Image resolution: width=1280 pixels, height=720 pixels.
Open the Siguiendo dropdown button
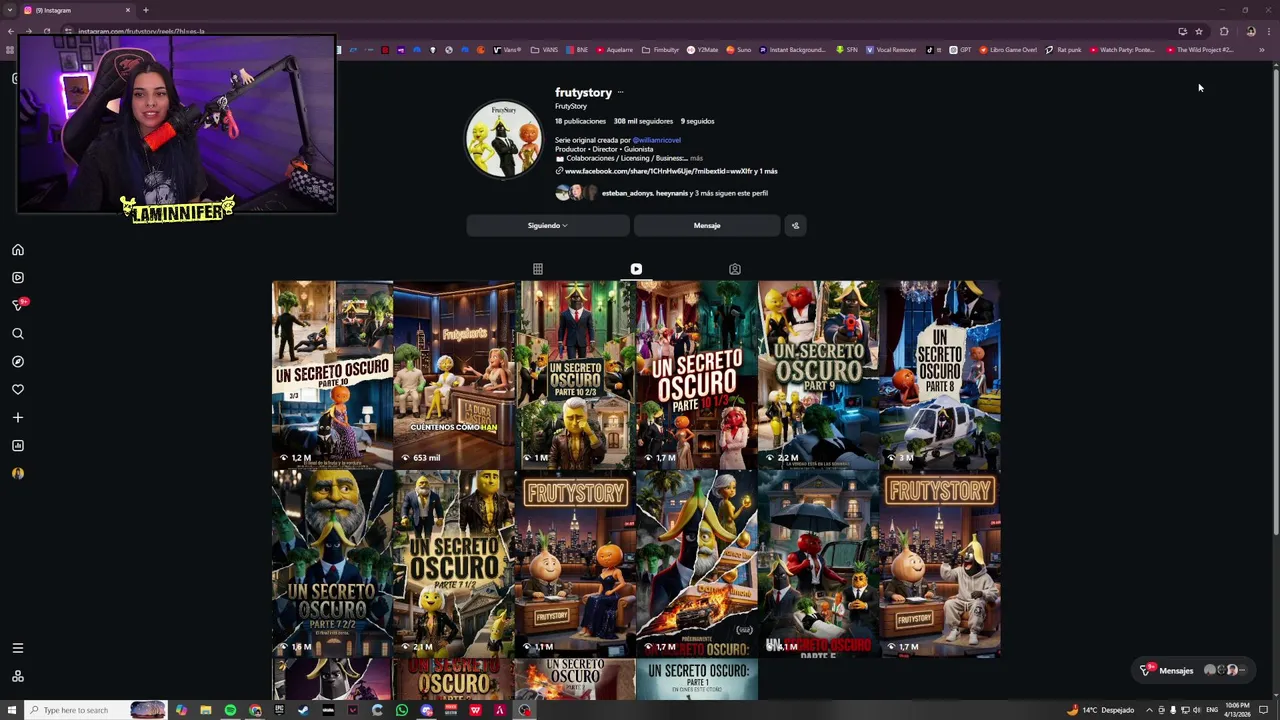pos(548,226)
